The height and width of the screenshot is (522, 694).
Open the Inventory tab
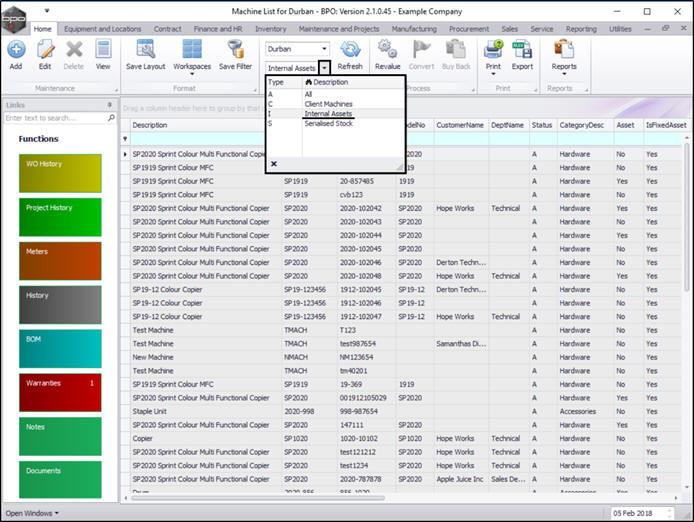click(x=270, y=29)
